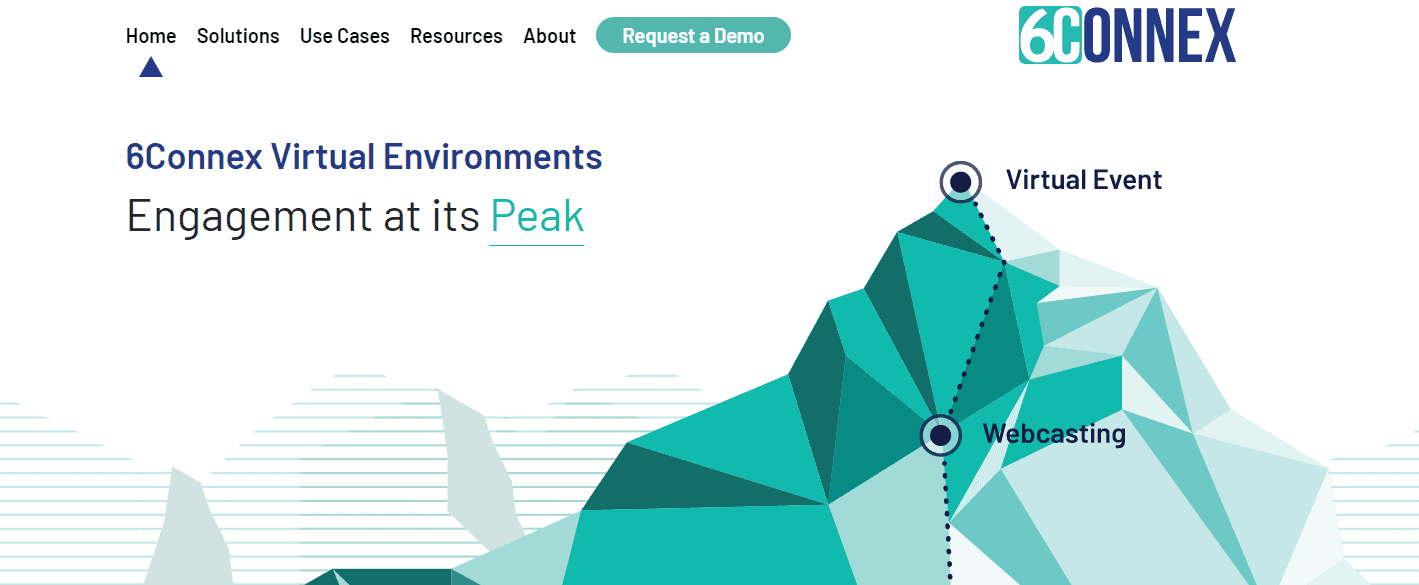1419x585 pixels.
Task: Select the Webcasting marker on the mountain
Action: (940, 435)
